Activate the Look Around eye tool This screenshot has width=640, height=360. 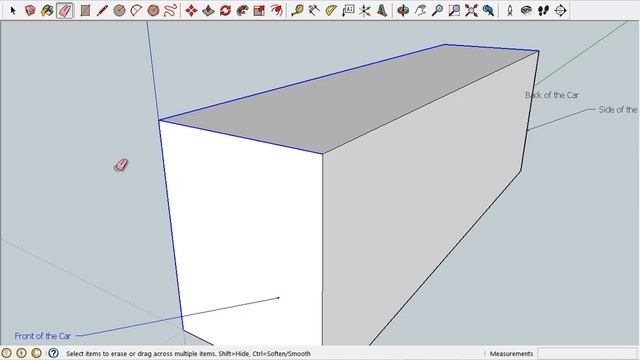(526, 11)
